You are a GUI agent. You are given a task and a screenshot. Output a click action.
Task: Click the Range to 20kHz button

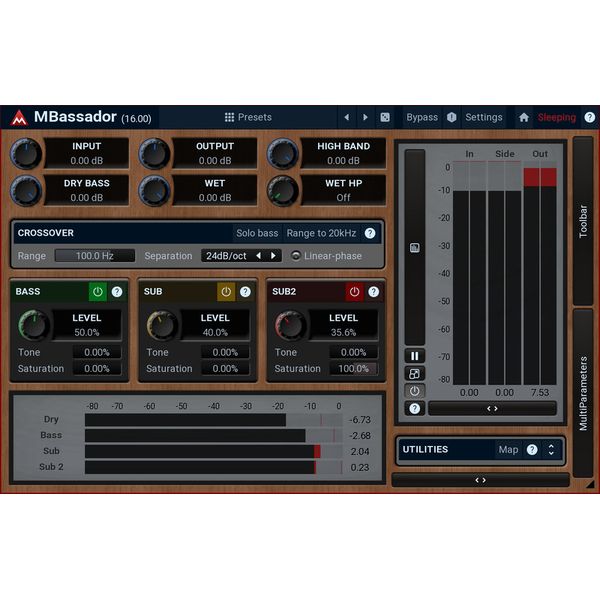[321, 233]
